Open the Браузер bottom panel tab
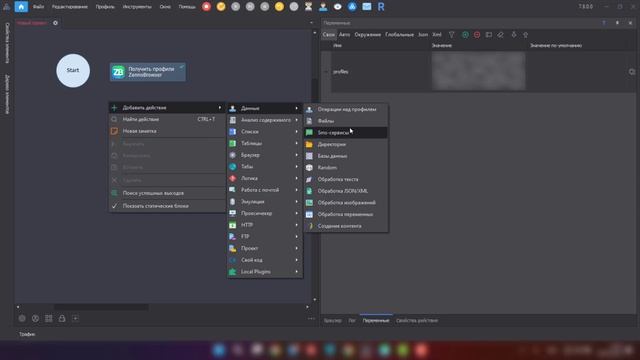Viewport: 640px width, 360px height. pos(333,321)
